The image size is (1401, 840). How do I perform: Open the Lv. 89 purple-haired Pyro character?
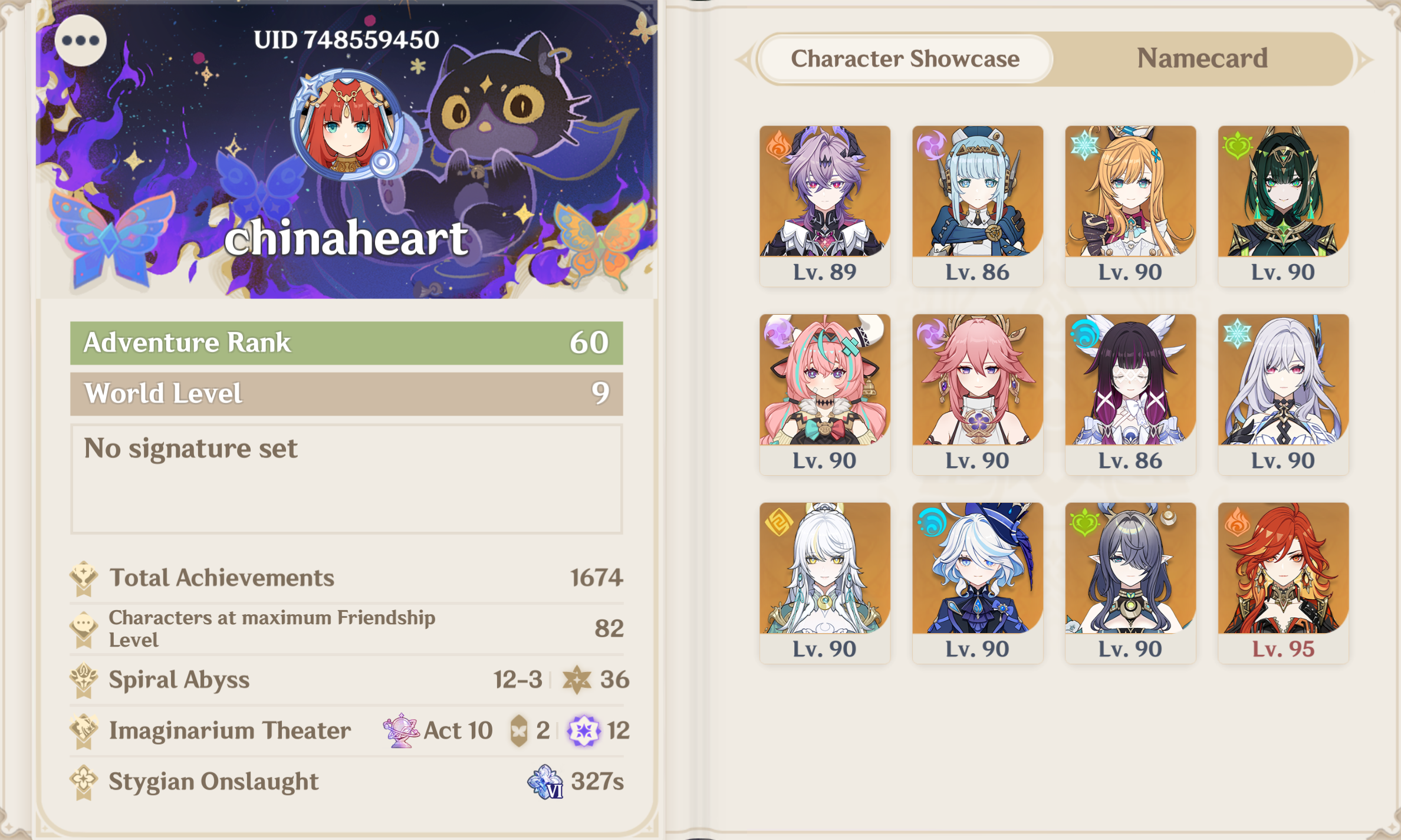(x=824, y=206)
